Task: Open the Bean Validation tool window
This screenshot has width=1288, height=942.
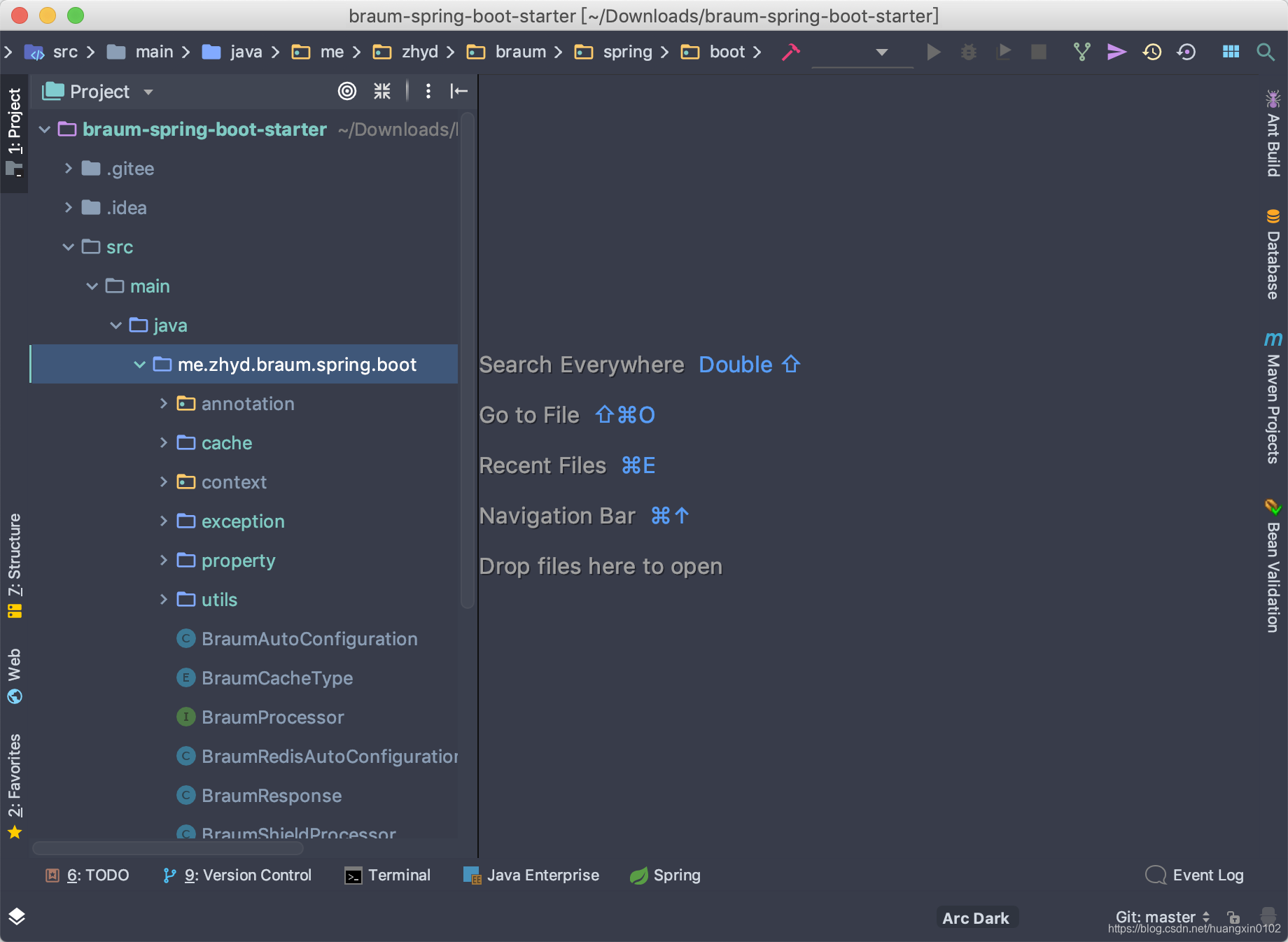Action: pyautogui.click(x=1273, y=565)
